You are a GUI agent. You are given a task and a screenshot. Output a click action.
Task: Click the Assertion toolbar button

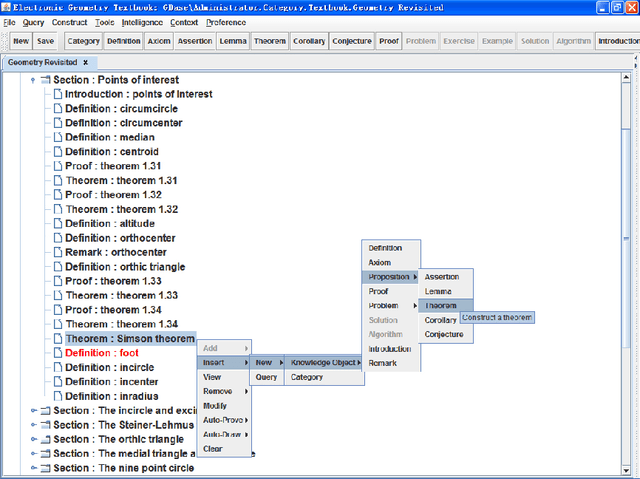click(195, 41)
